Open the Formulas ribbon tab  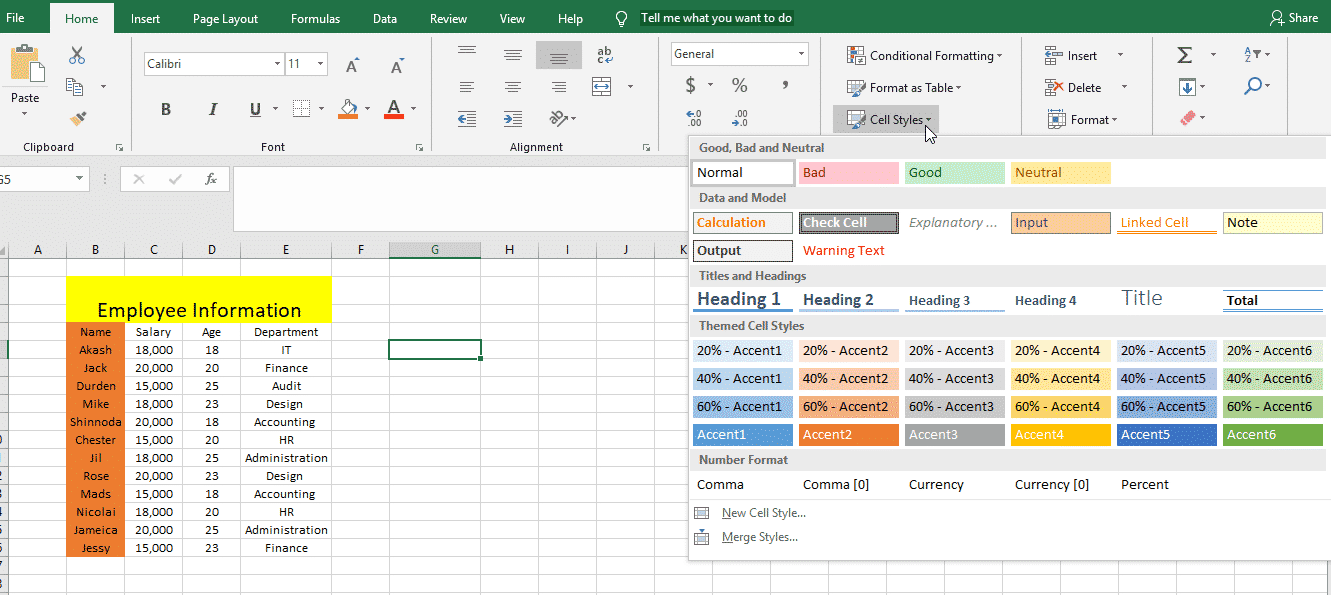(315, 18)
